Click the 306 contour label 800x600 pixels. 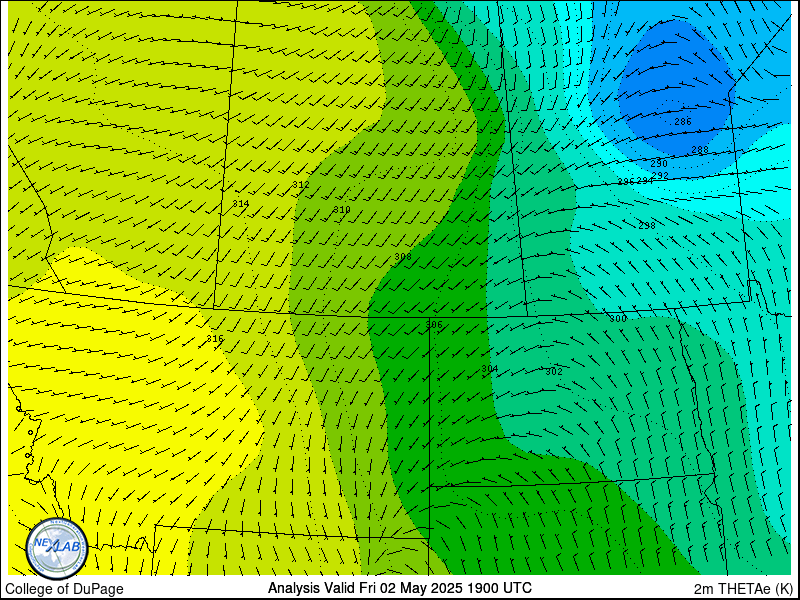[434, 324]
